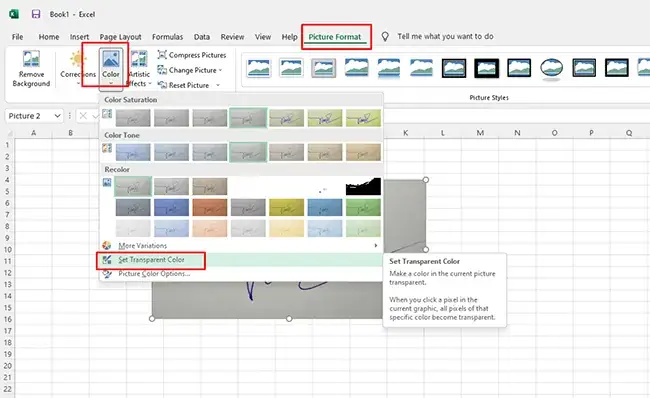This screenshot has height=398, width=650.
Task: Switch to the Data tab
Action: coord(202,36)
